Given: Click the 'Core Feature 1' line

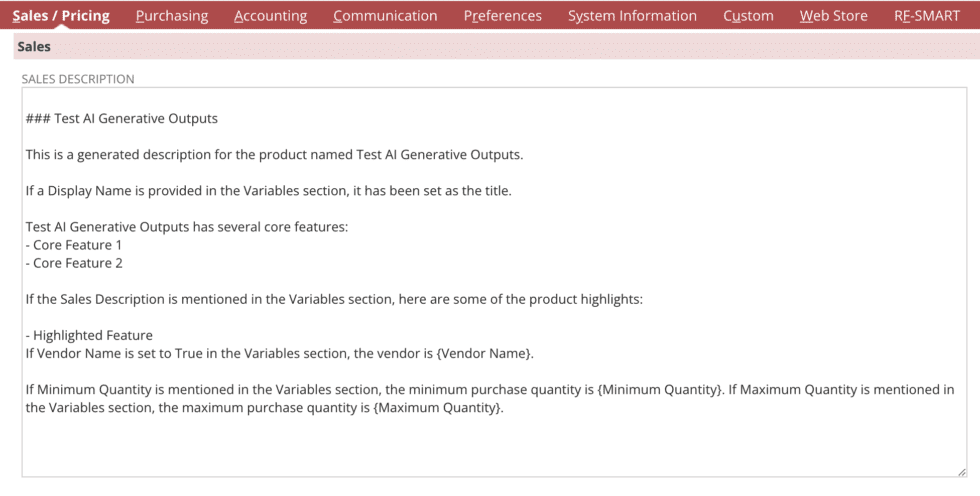Looking at the screenshot, I should tap(77, 245).
